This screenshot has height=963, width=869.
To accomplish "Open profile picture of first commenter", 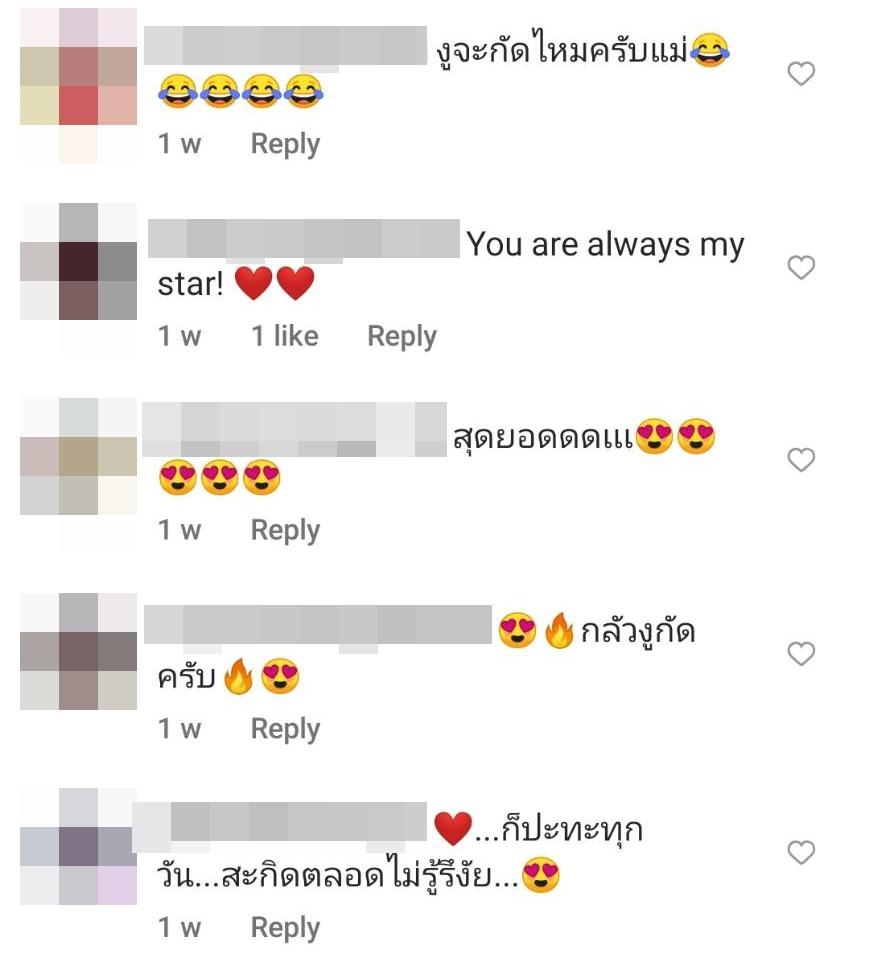I will tap(78, 85).
